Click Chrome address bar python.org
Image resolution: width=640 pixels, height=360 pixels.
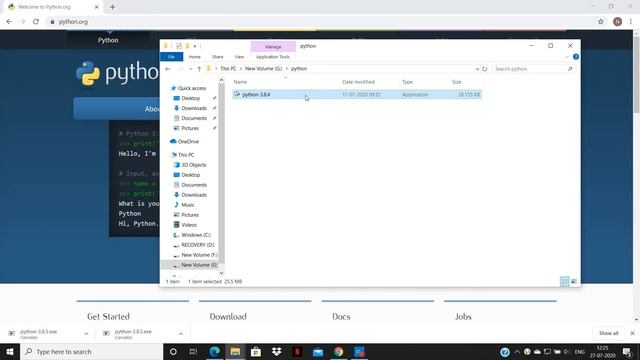[73, 22]
